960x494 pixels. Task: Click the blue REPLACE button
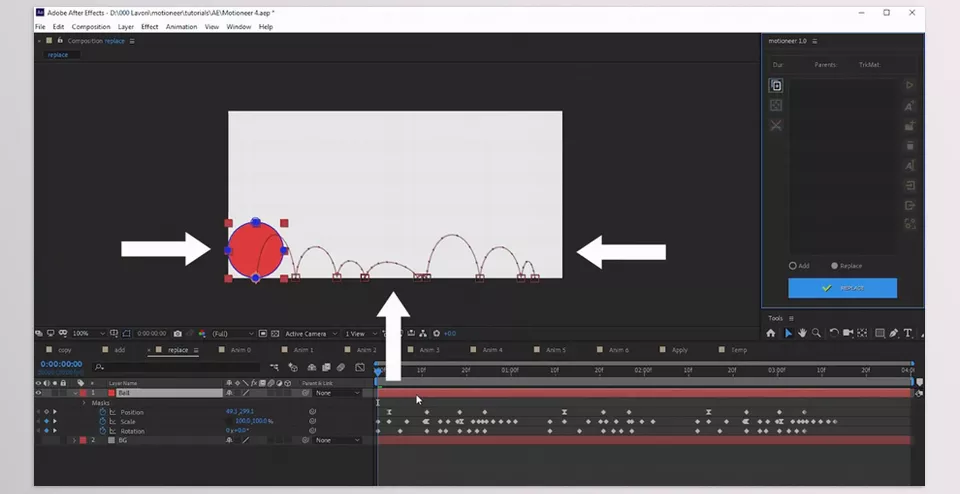[x=842, y=288]
